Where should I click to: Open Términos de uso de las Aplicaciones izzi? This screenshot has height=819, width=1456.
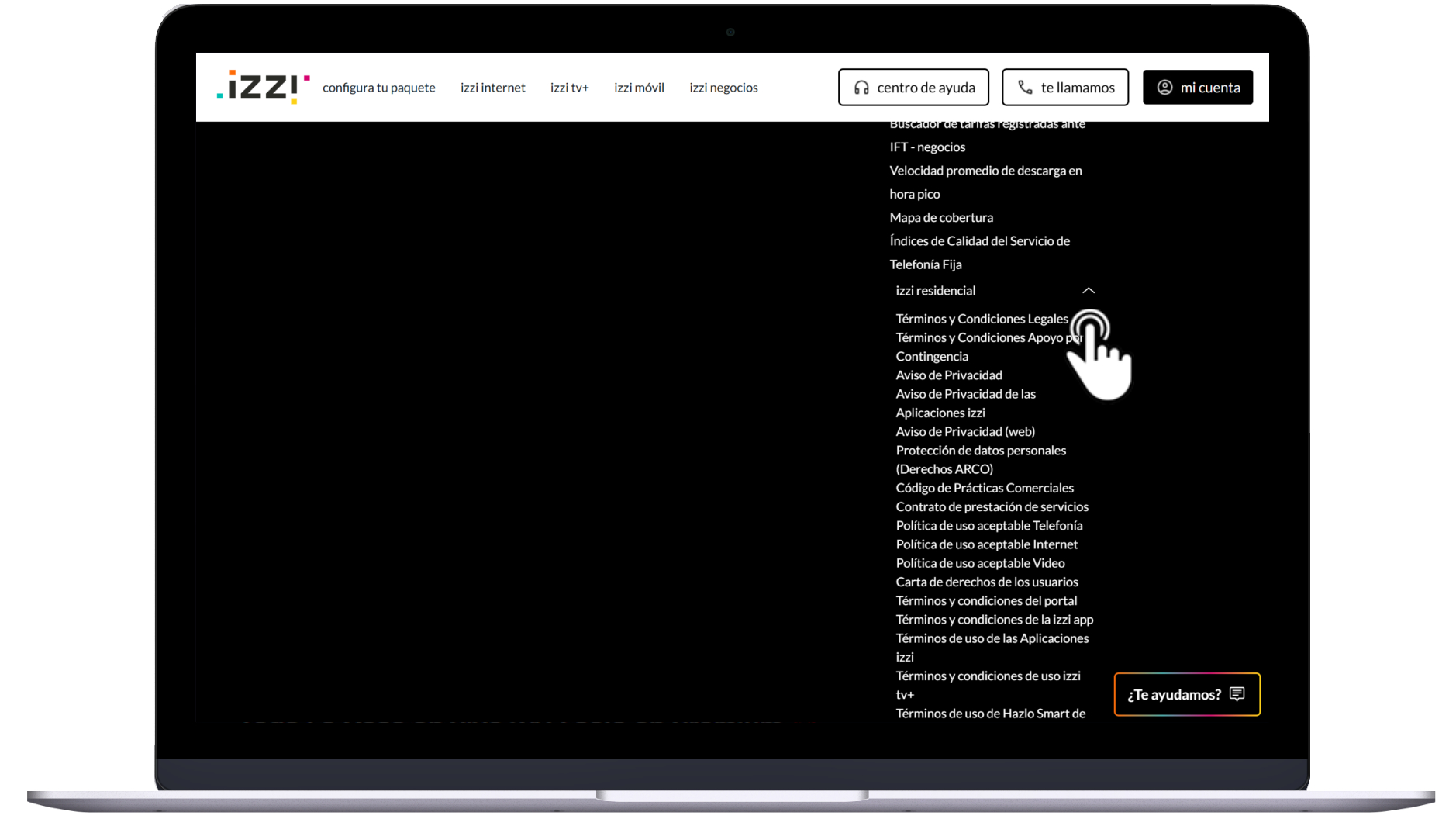pyautogui.click(x=992, y=648)
